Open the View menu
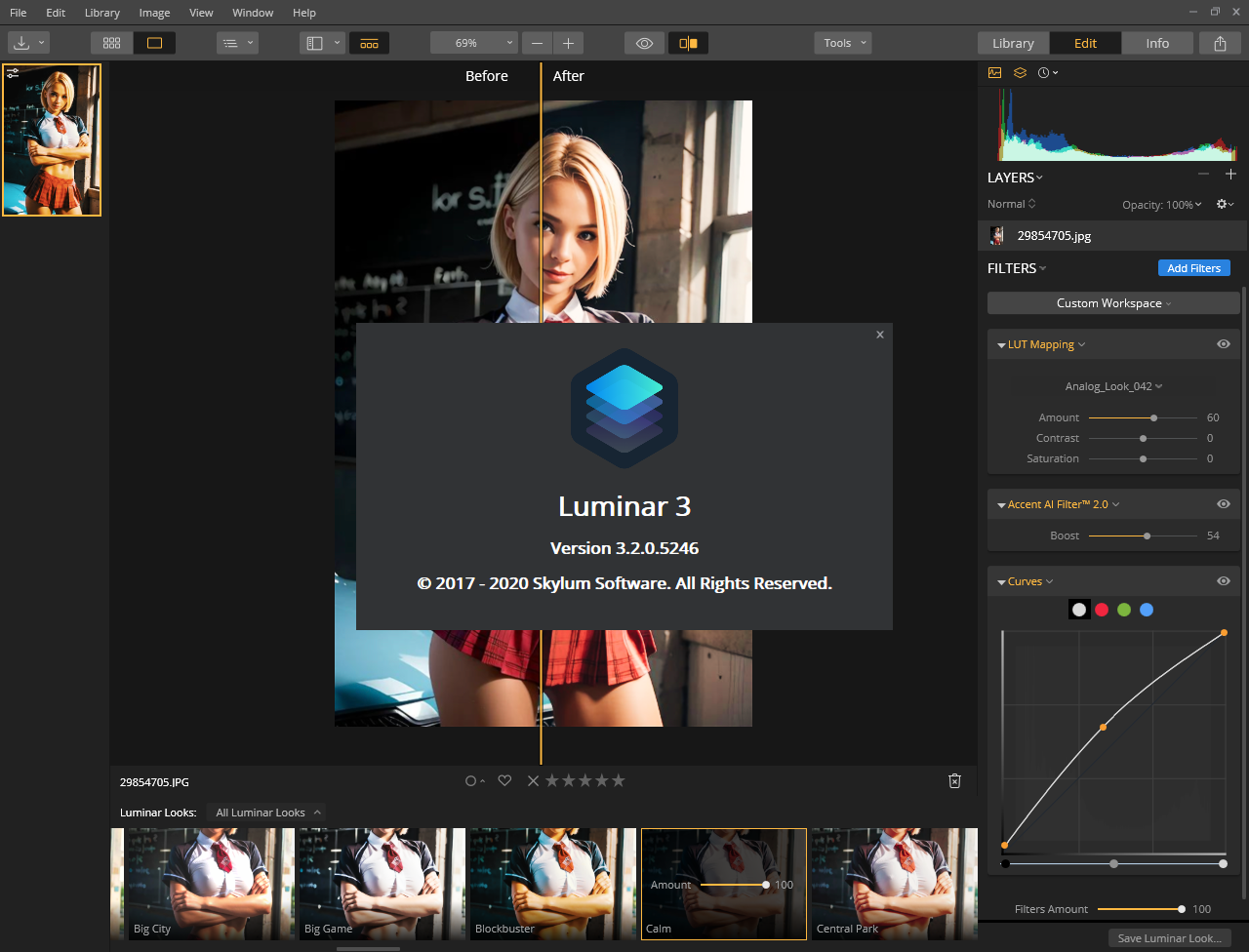Viewport: 1249px width, 952px height. click(201, 13)
